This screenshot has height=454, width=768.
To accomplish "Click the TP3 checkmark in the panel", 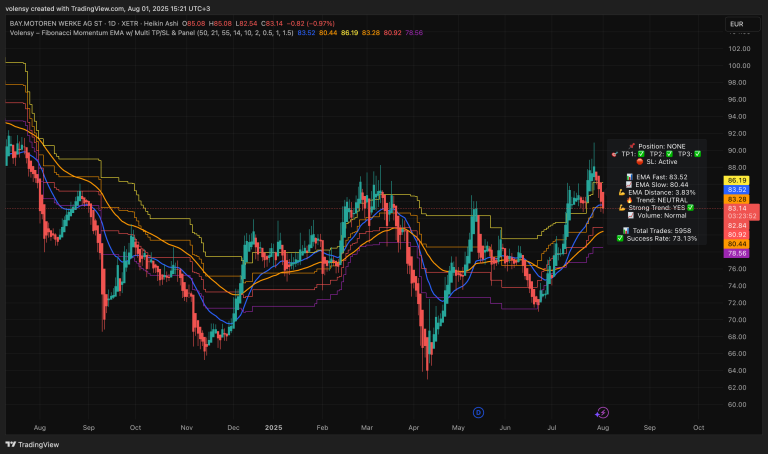I will [697, 154].
